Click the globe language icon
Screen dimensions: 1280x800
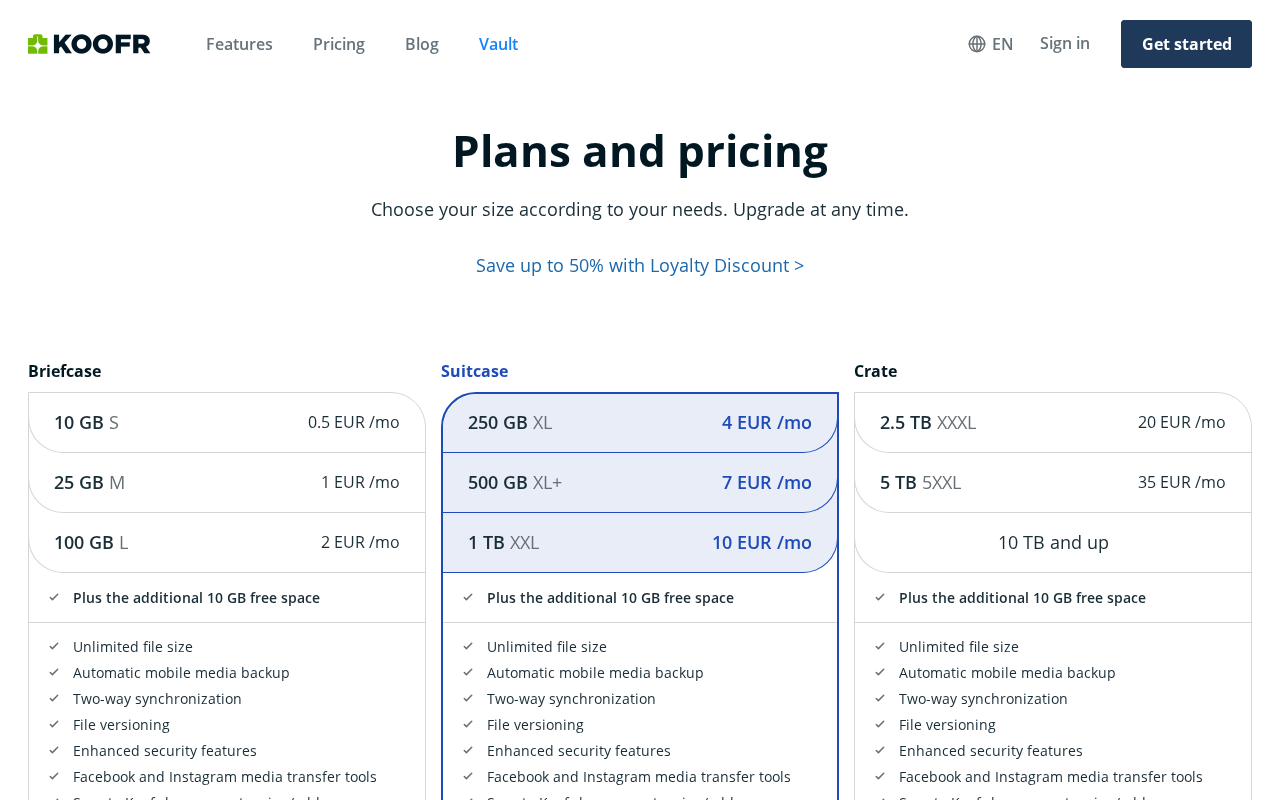pos(977,44)
